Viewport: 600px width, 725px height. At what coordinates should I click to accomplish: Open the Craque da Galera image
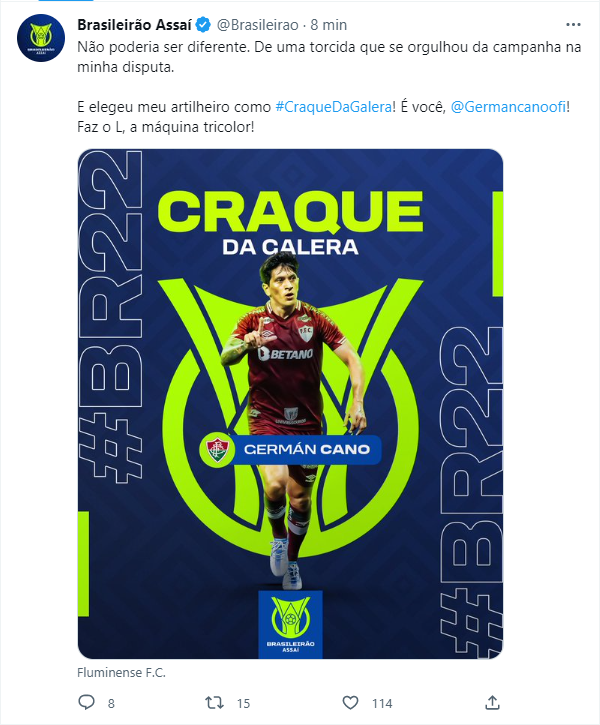point(290,404)
